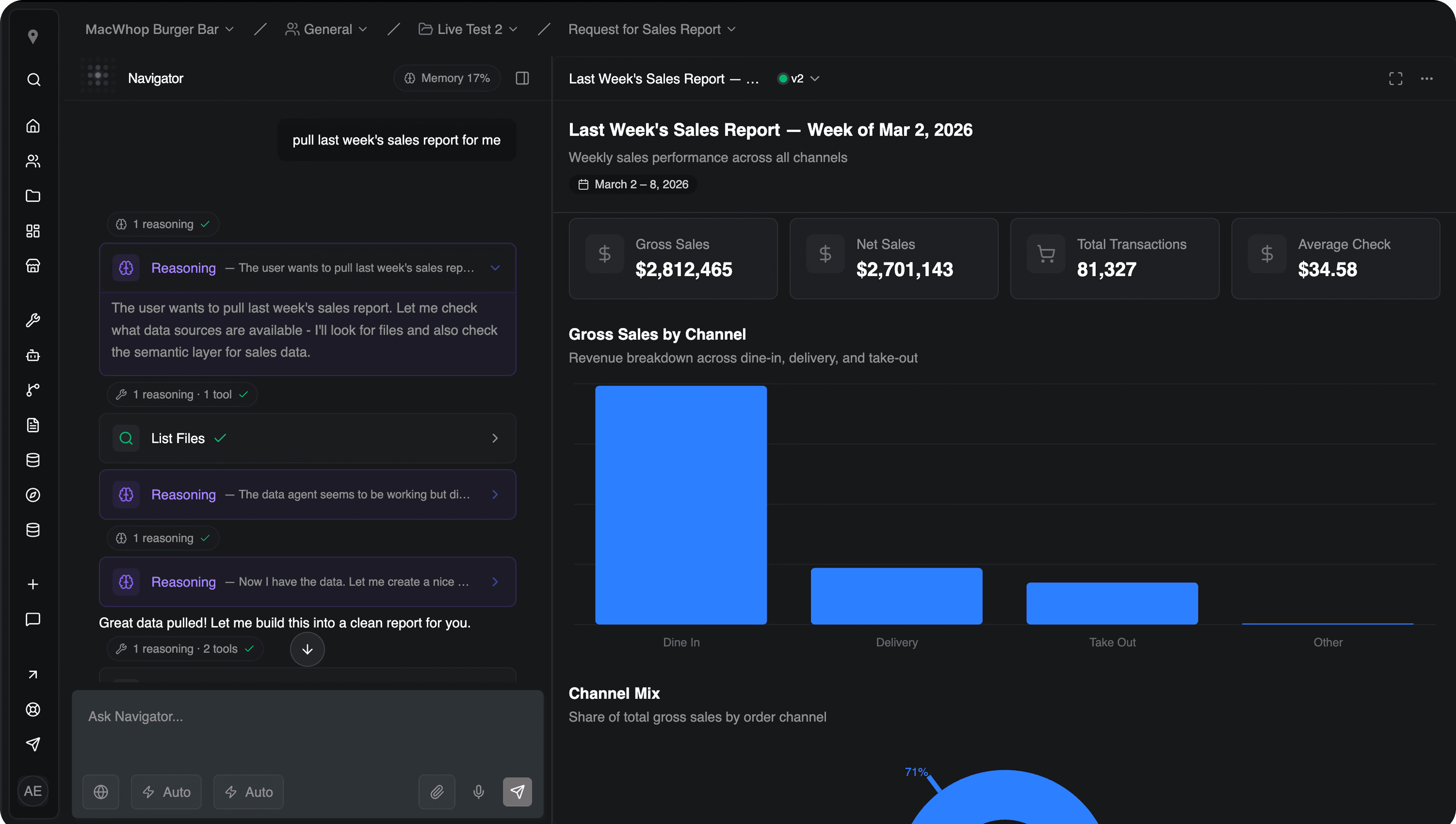
Task: Click the fullscreen expand icon on report
Action: 1396,79
